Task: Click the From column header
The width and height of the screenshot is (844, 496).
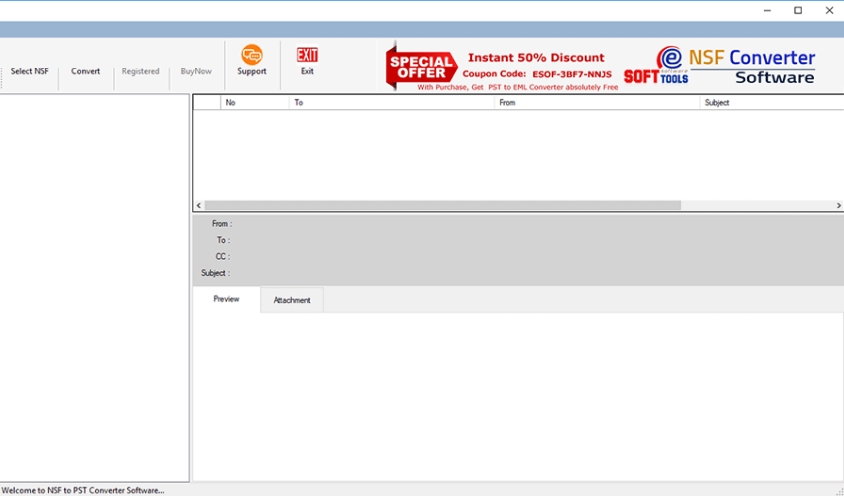Action: point(596,102)
